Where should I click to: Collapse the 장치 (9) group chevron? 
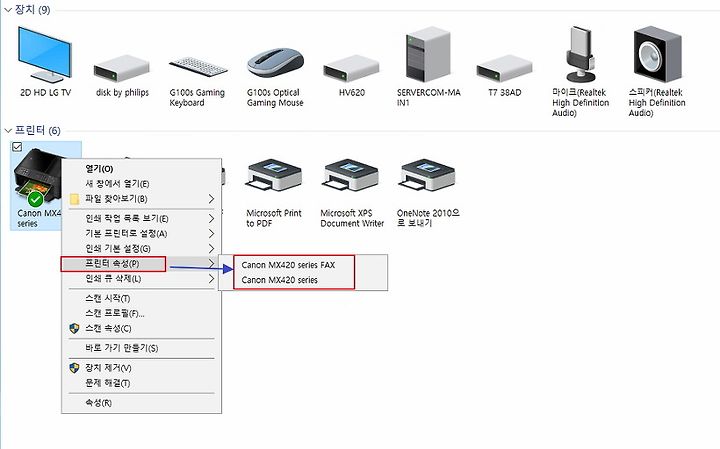[7, 10]
